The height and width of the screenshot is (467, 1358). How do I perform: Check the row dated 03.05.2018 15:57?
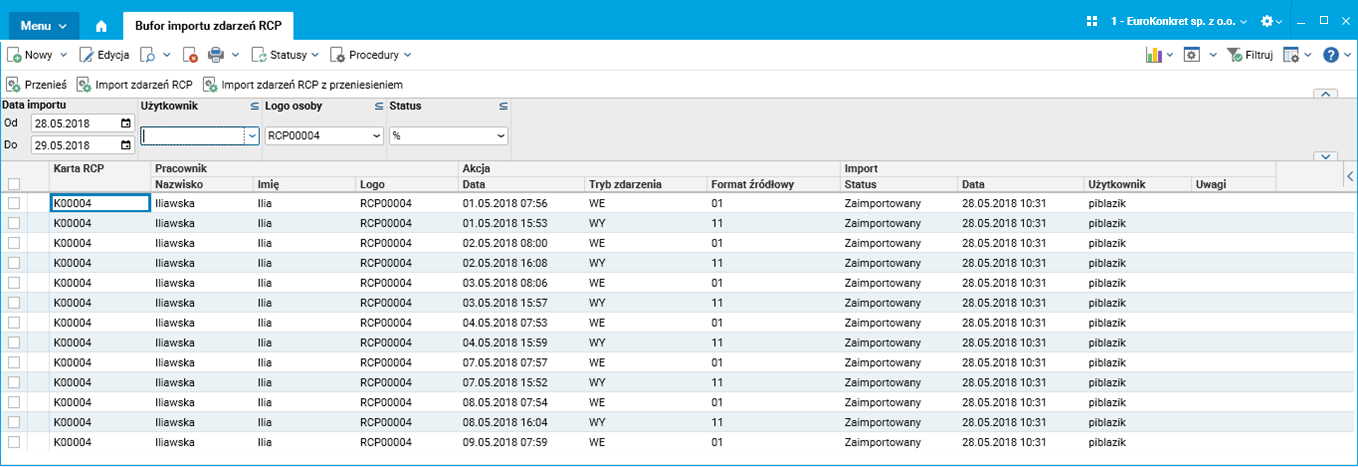click(x=14, y=303)
